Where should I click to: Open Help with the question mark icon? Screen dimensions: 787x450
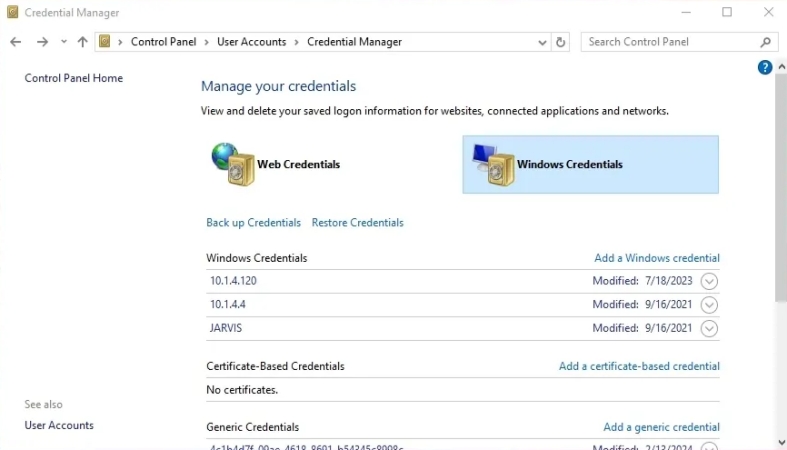click(x=764, y=67)
